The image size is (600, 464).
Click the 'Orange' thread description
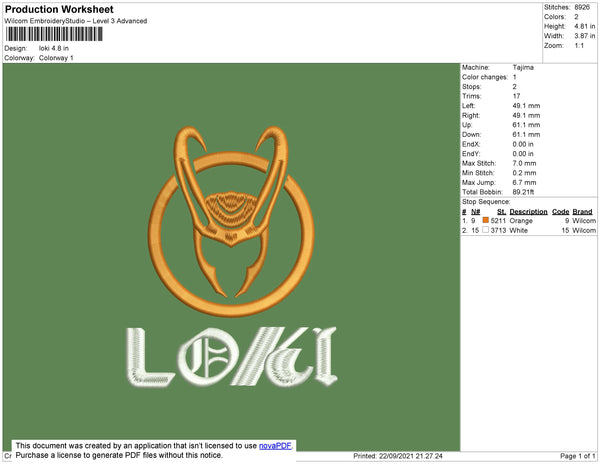pyautogui.click(x=521, y=221)
